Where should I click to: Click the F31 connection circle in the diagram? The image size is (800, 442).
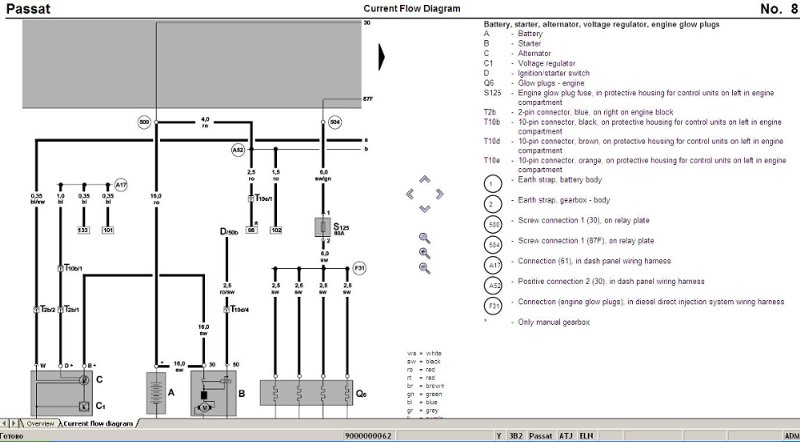click(360, 268)
